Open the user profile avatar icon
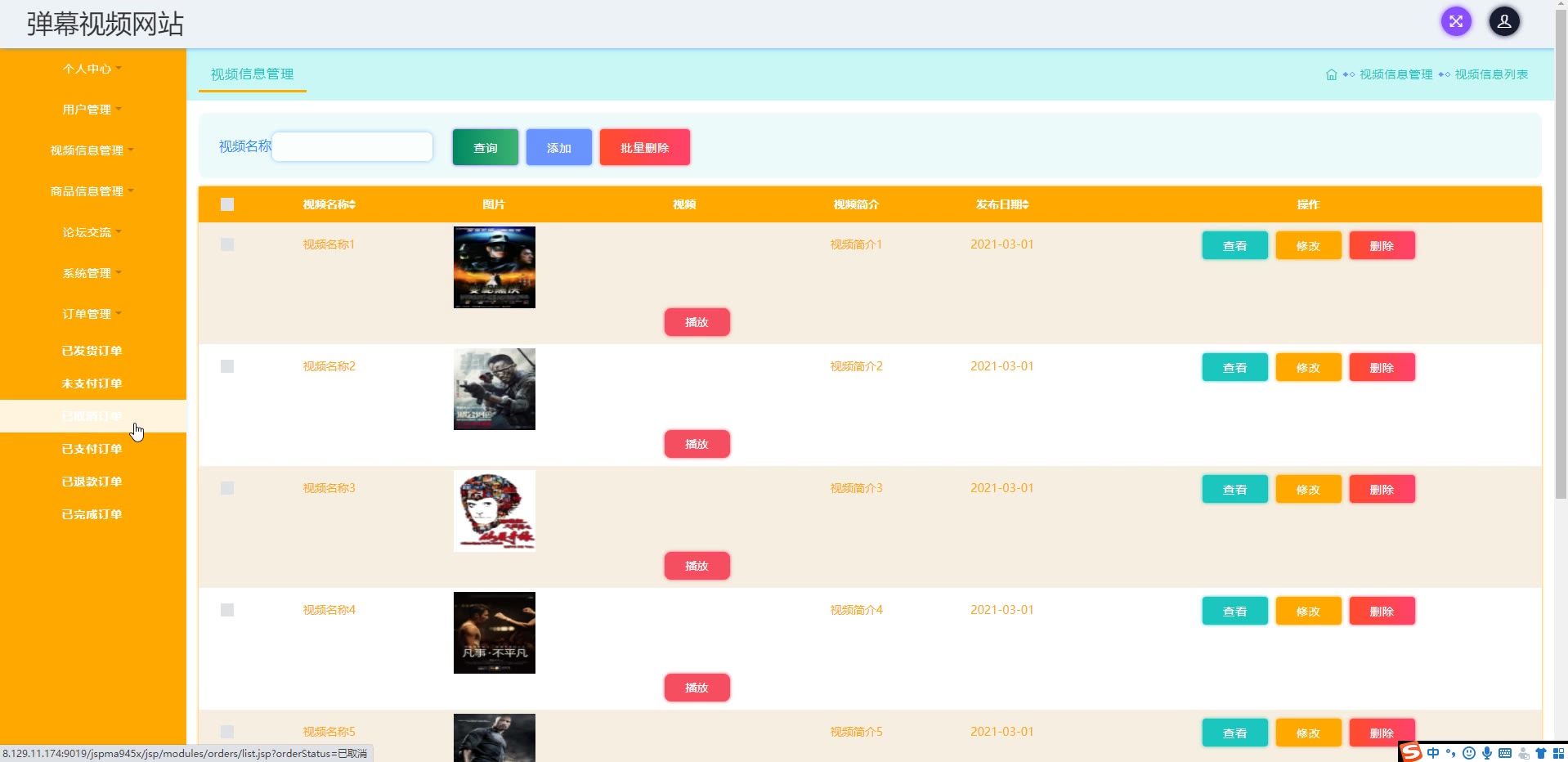Image resolution: width=1568 pixels, height=762 pixels. click(1504, 21)
